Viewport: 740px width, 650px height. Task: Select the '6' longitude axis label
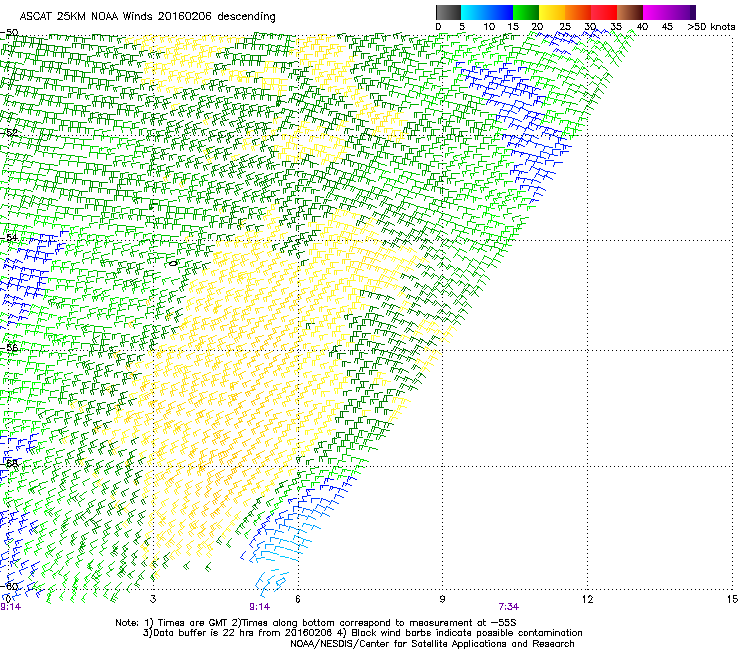click(298, 599)
